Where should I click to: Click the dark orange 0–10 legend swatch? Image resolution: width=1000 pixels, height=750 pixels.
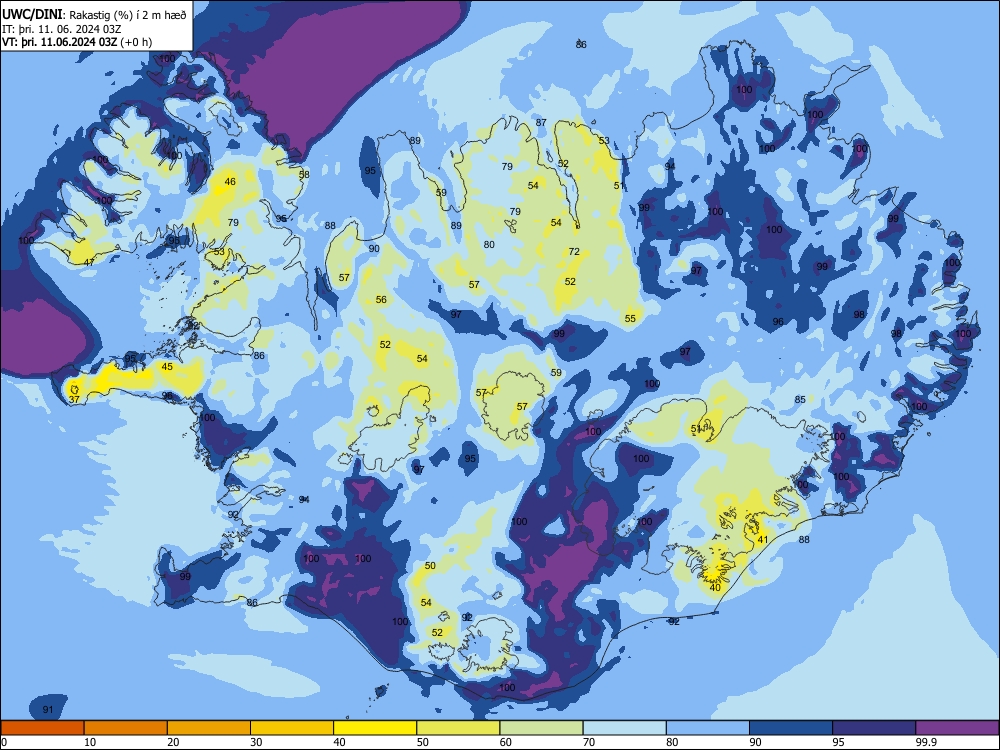43,728
